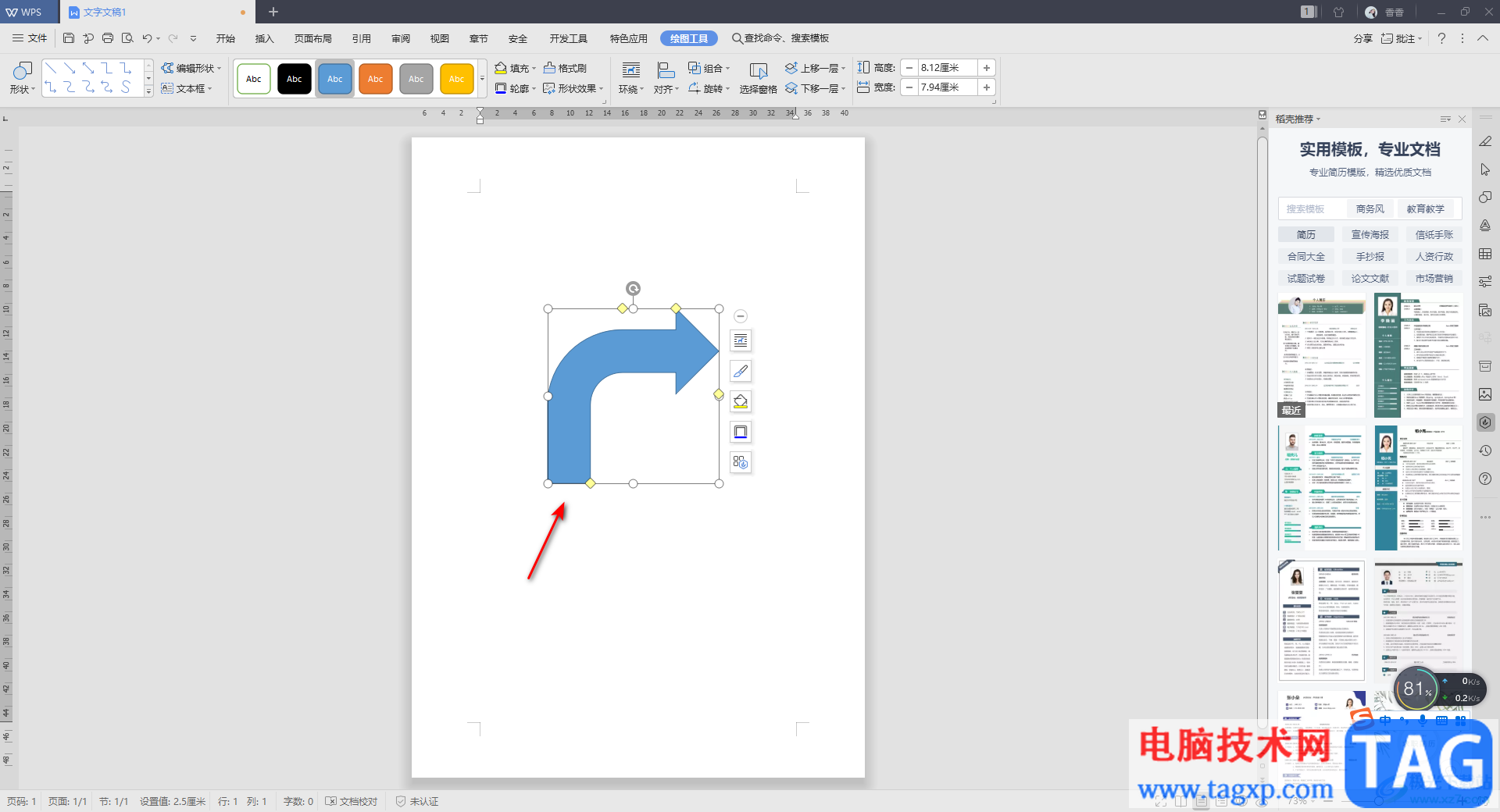
Task: Click the 高度 height value field
Action: [x=948, y=68]
